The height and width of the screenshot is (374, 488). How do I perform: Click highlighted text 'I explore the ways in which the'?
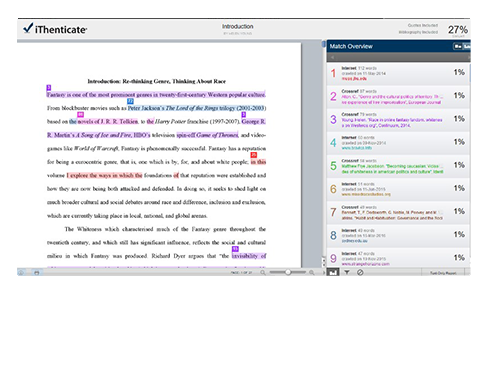(104, 175)
